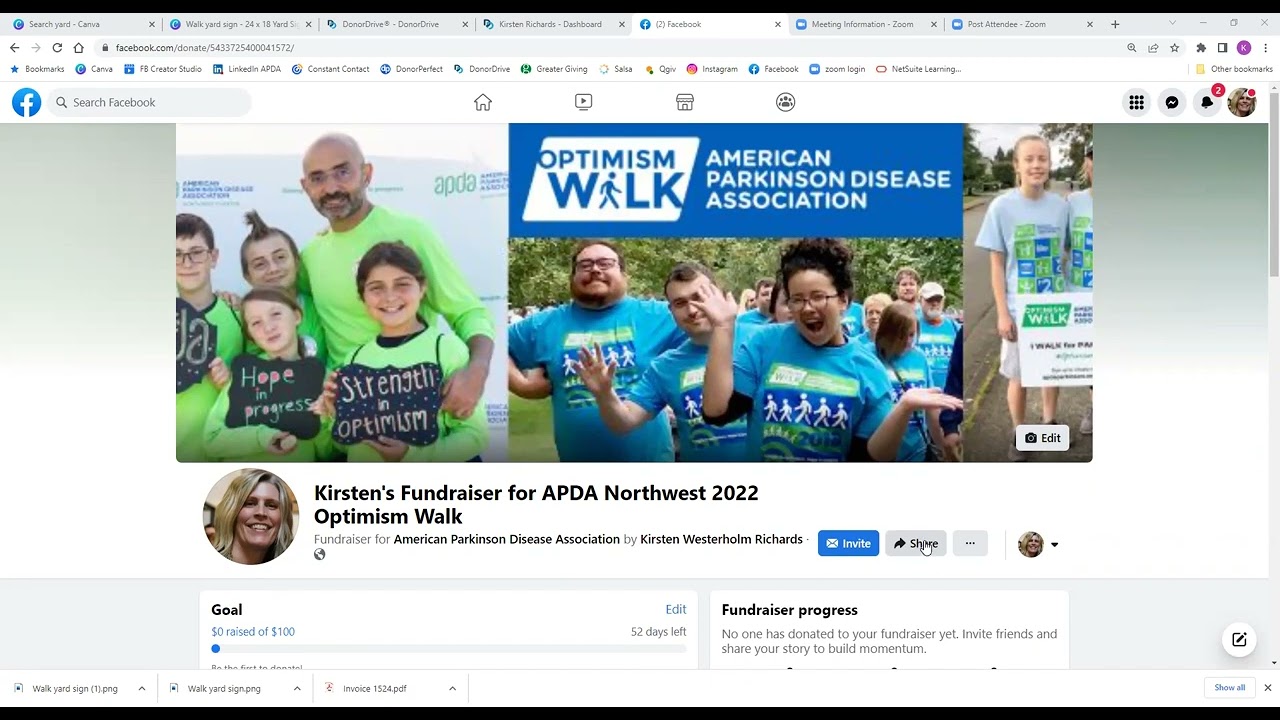Open the Marketplace storefront icon

click(685, 102)
